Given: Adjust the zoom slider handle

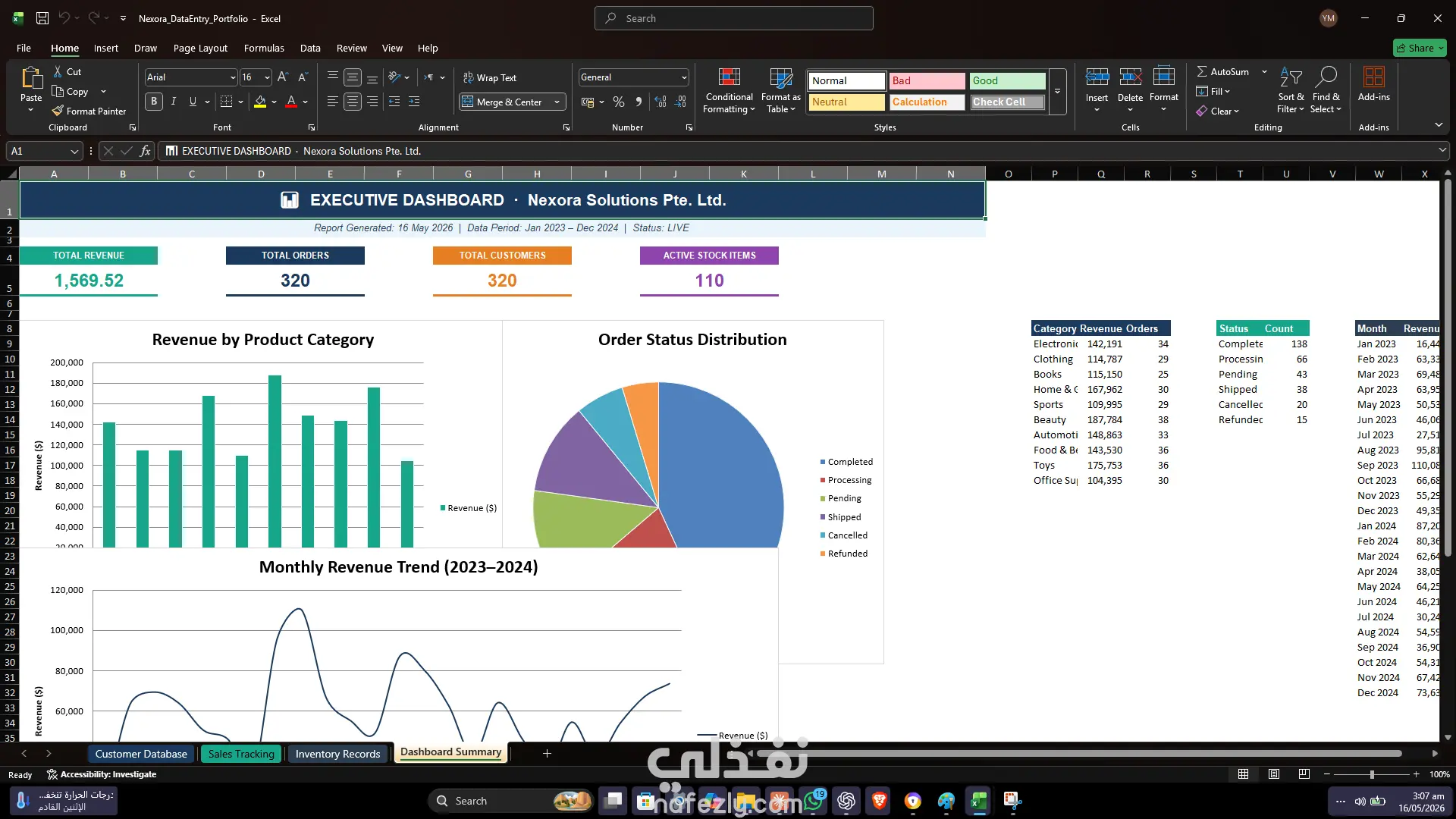Looking at the screenshot, I should [1371, 774].
